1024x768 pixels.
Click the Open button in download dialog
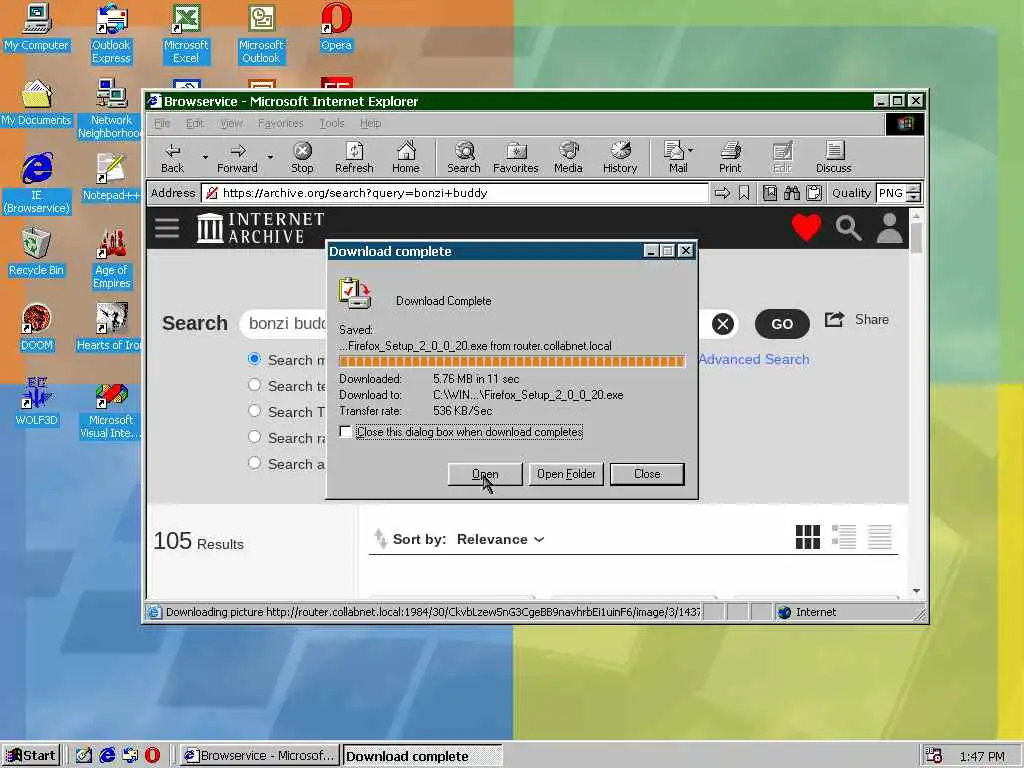[x=485, y=474]
